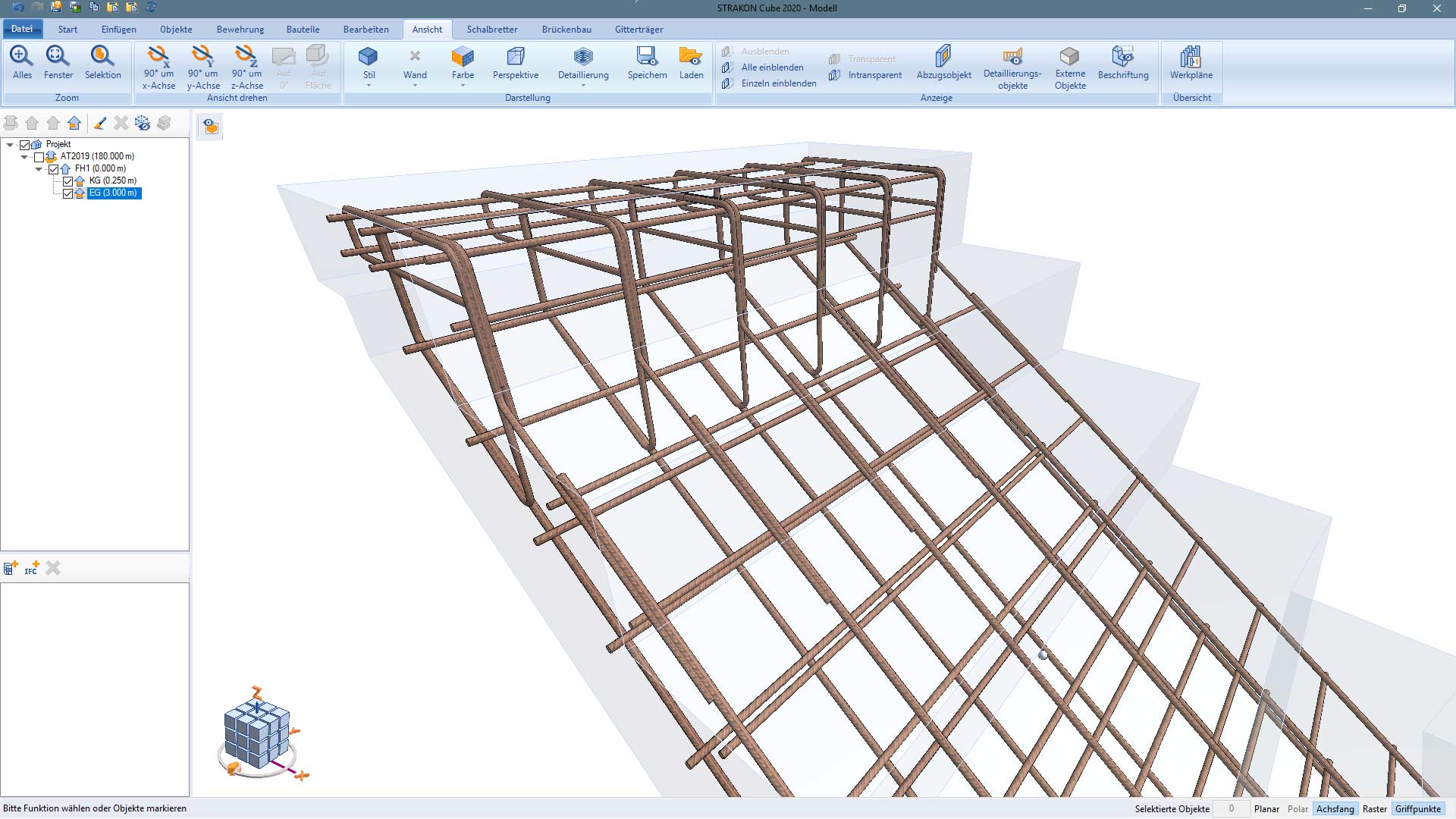Switch to the Schalbretter tab
Image resolution: width=1456 pixels, height=819 pixels.
tap(492, 30)
